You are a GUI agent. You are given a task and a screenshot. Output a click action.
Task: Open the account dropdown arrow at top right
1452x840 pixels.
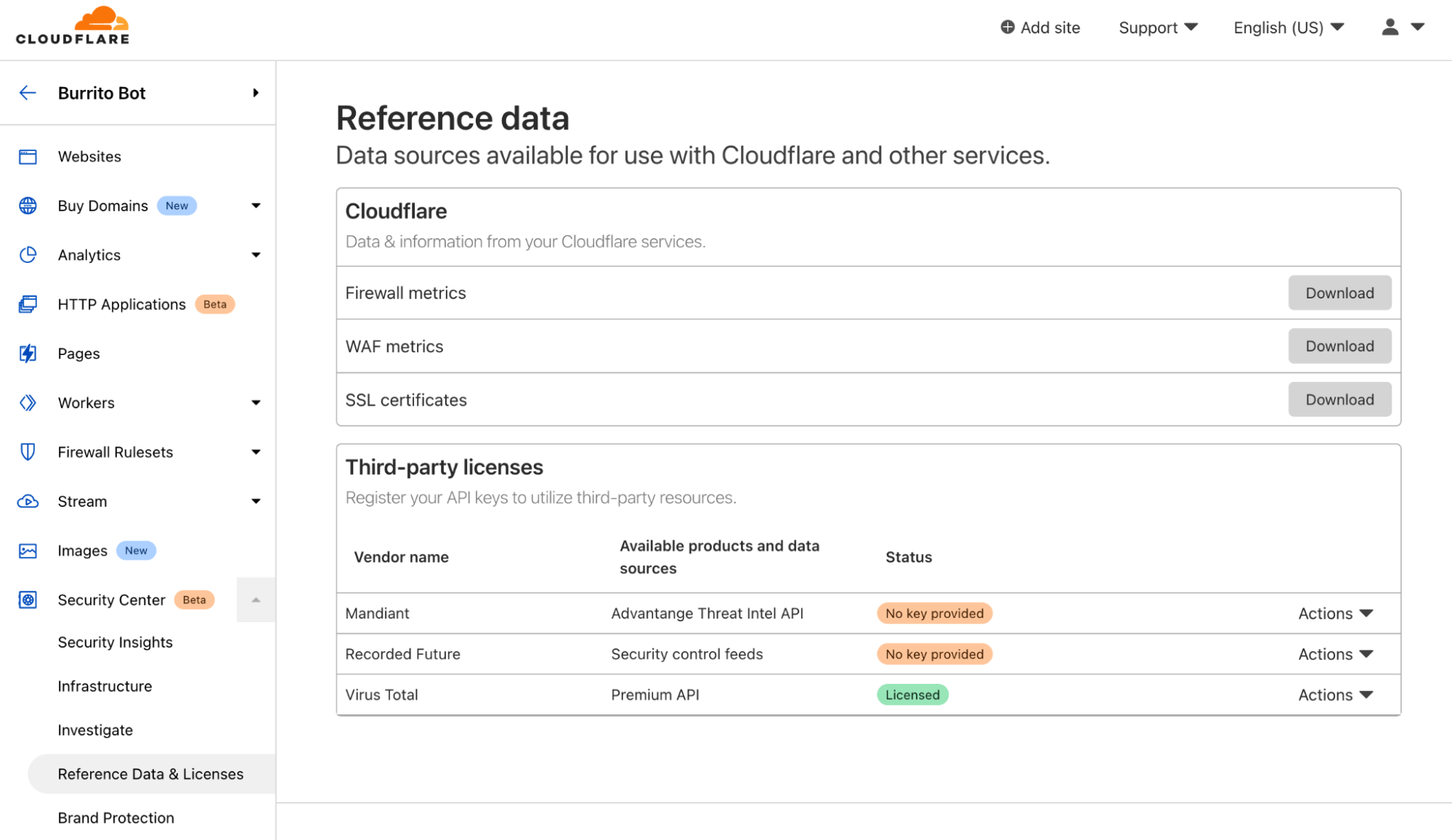pos(1417,27)
